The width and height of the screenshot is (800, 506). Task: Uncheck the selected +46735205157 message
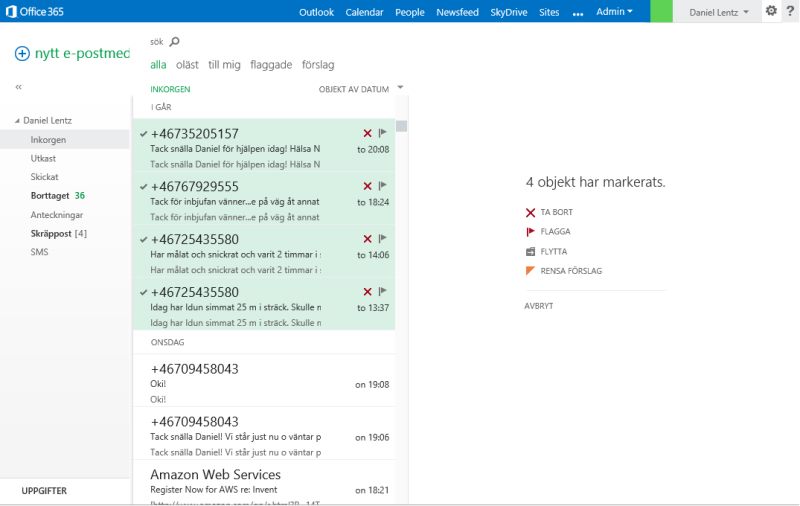point(144,133)
